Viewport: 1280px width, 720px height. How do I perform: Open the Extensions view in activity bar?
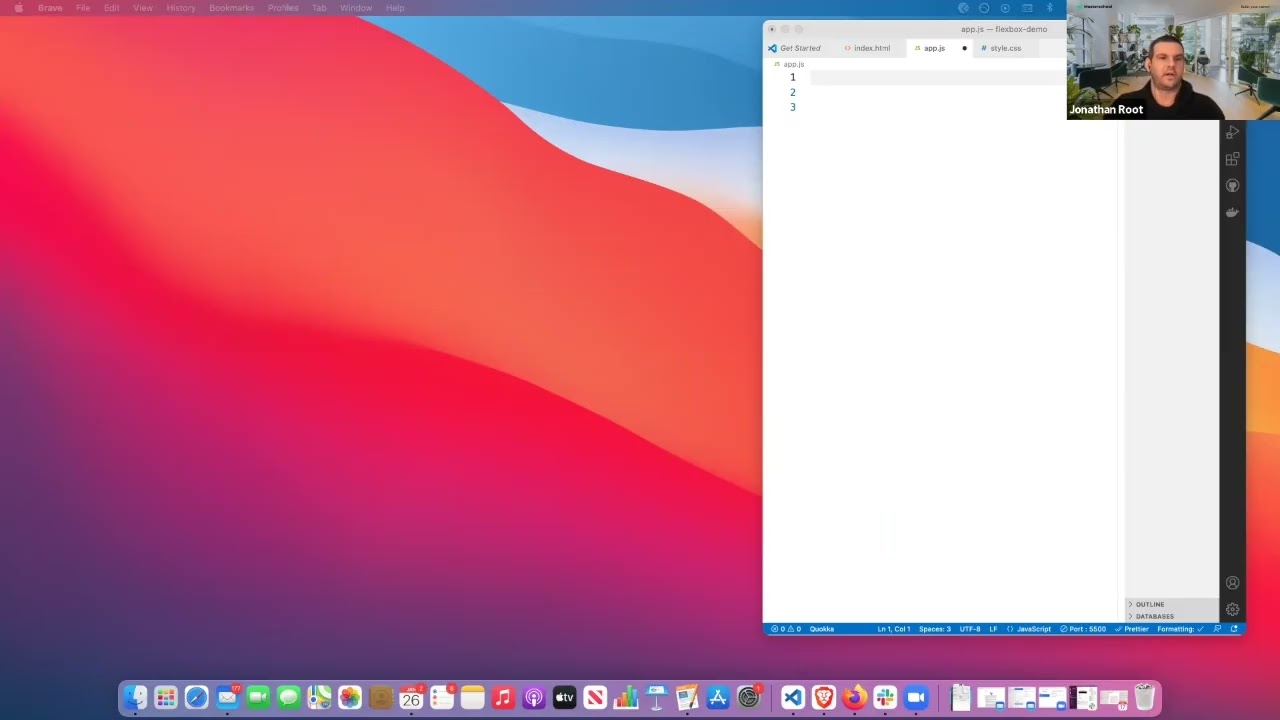point(1233,159)
